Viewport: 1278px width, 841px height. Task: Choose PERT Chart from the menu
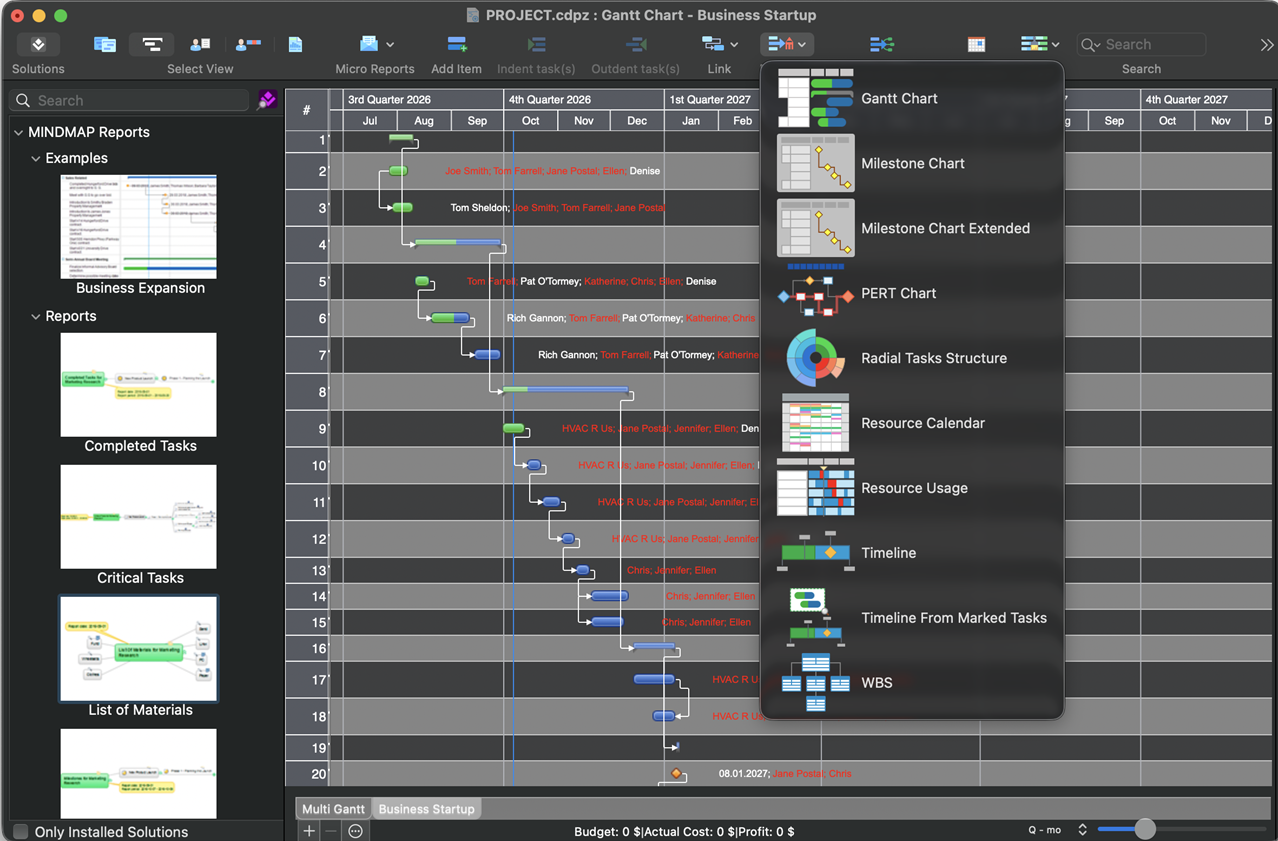[x=912, y=293]
